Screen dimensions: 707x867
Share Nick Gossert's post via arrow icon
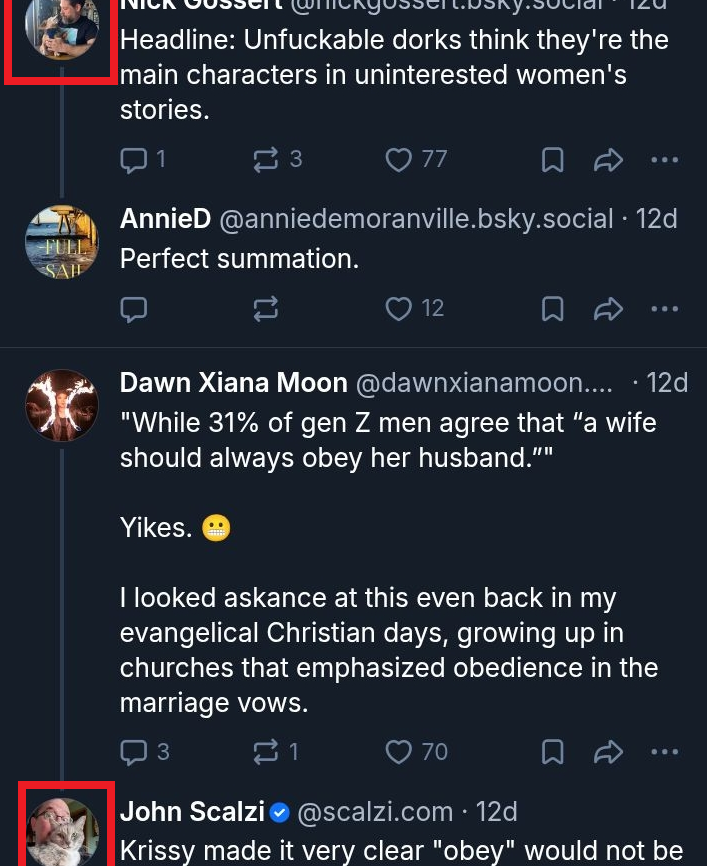click(608, 160)
